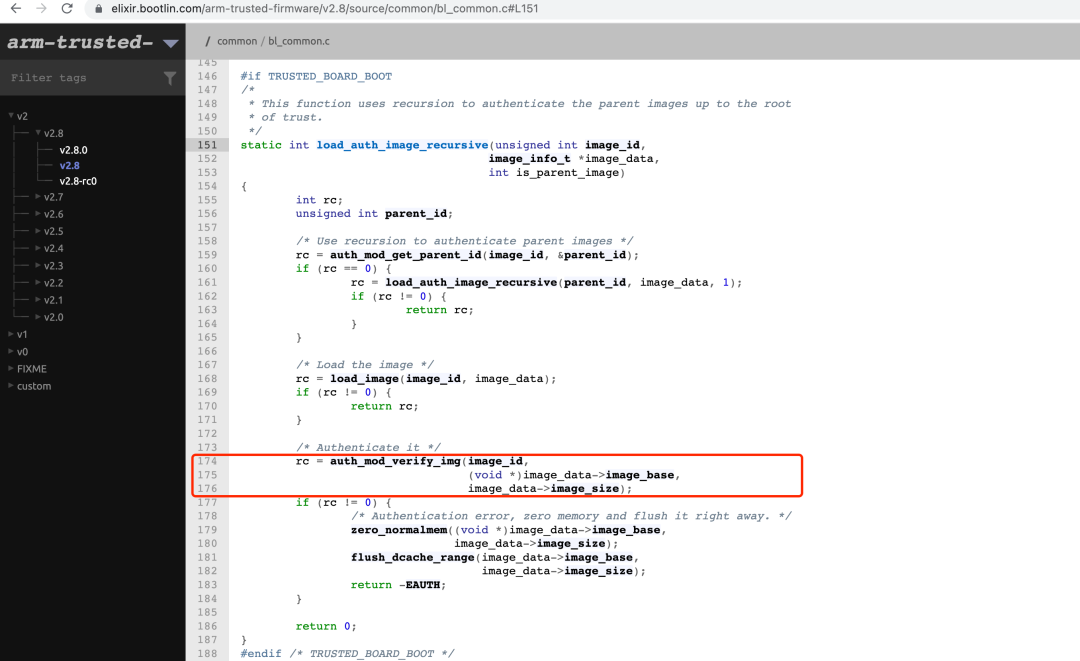
Task: Expand the v2.7 branch
Action: point(39,197)
